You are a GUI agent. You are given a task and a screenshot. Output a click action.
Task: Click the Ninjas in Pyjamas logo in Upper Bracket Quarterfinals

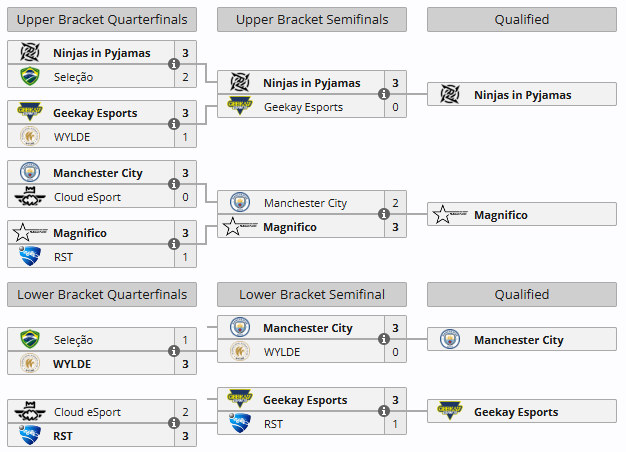[x=29, y=53]
